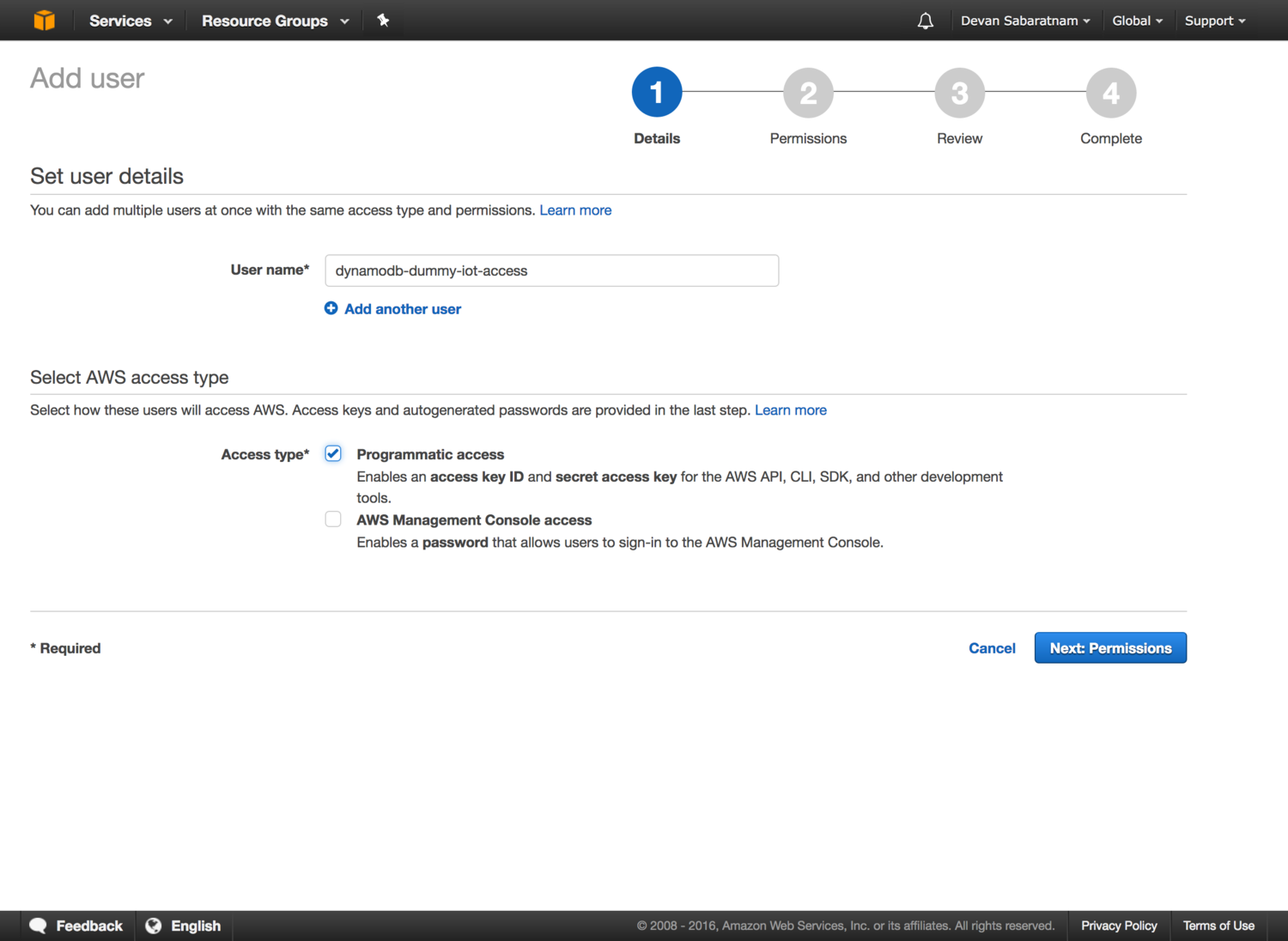1288x941 pixels.
Task: Click the plus icon beside Add another user
Action: tap(331, 308)
